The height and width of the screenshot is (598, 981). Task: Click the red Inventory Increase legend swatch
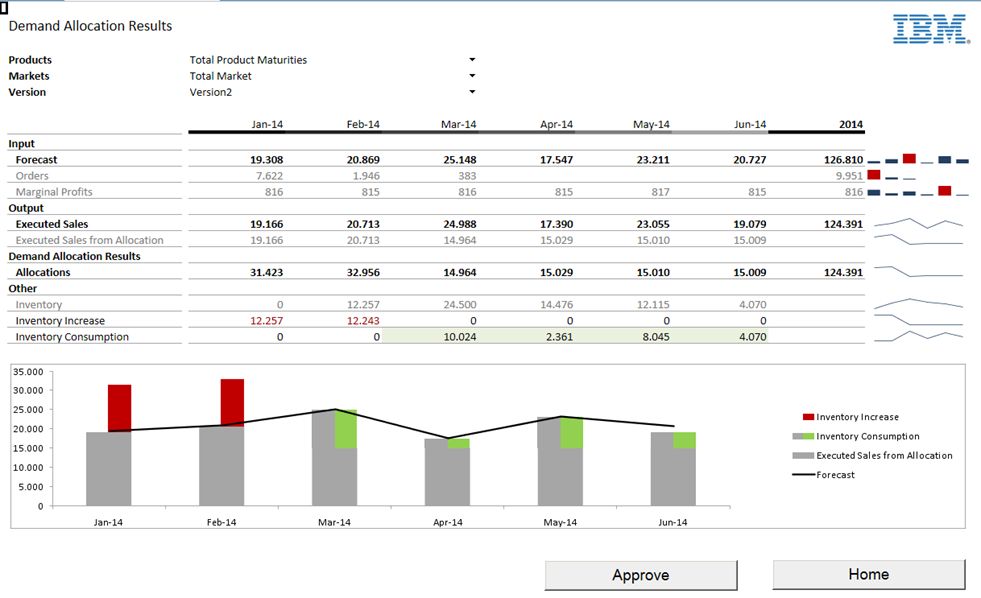tap(808, 417)
